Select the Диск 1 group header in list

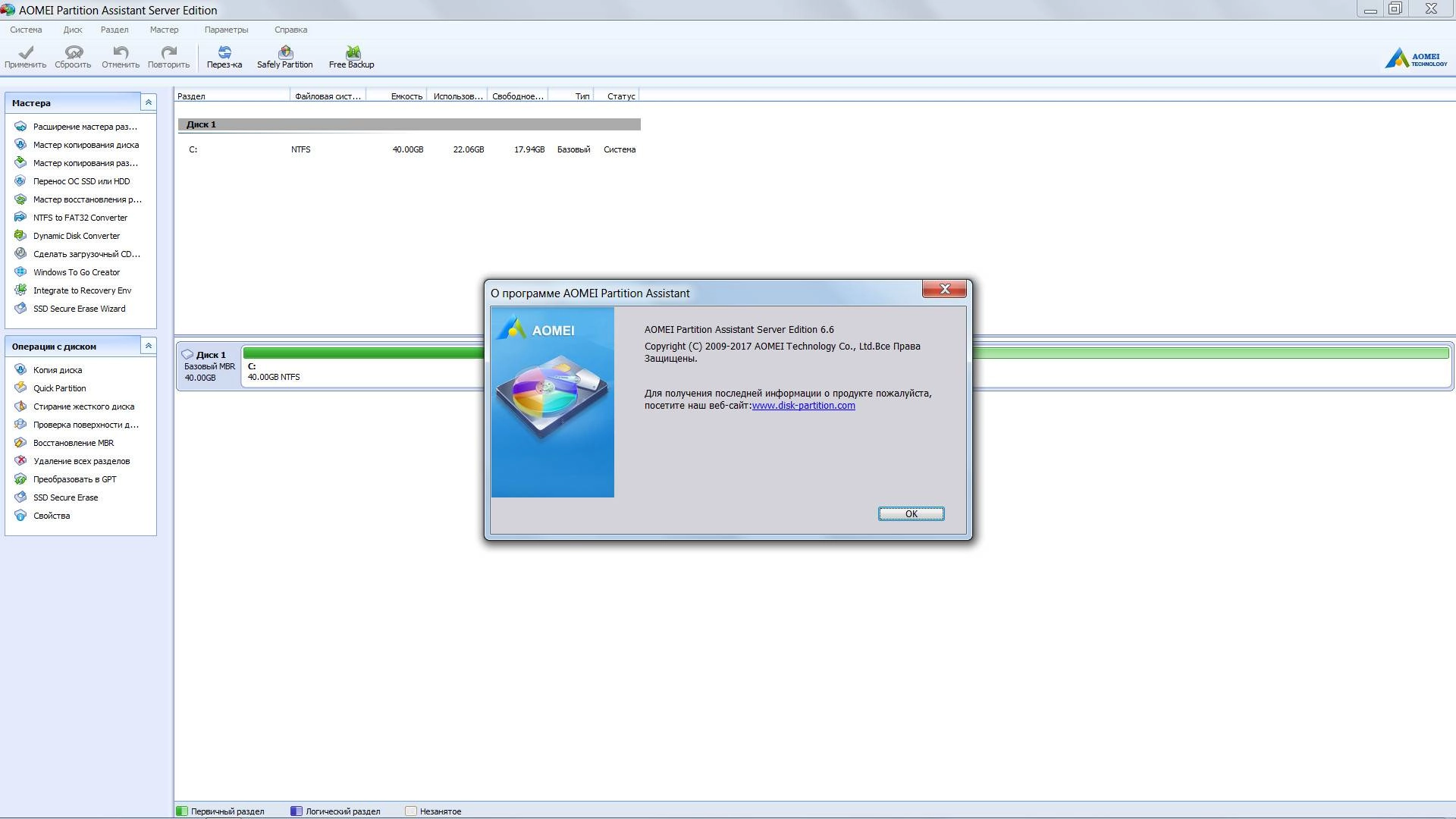coord(409,124)
